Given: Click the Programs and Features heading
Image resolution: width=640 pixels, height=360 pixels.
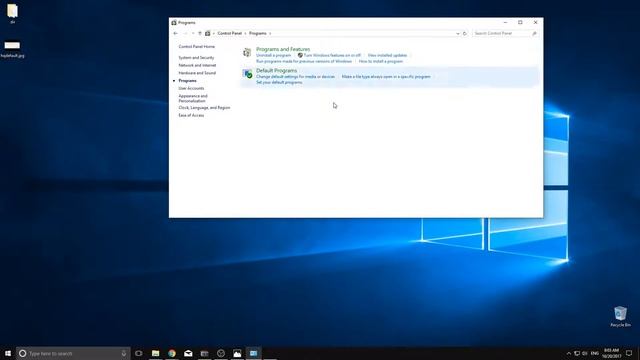Looking at the screenshot, I should 283,49.
